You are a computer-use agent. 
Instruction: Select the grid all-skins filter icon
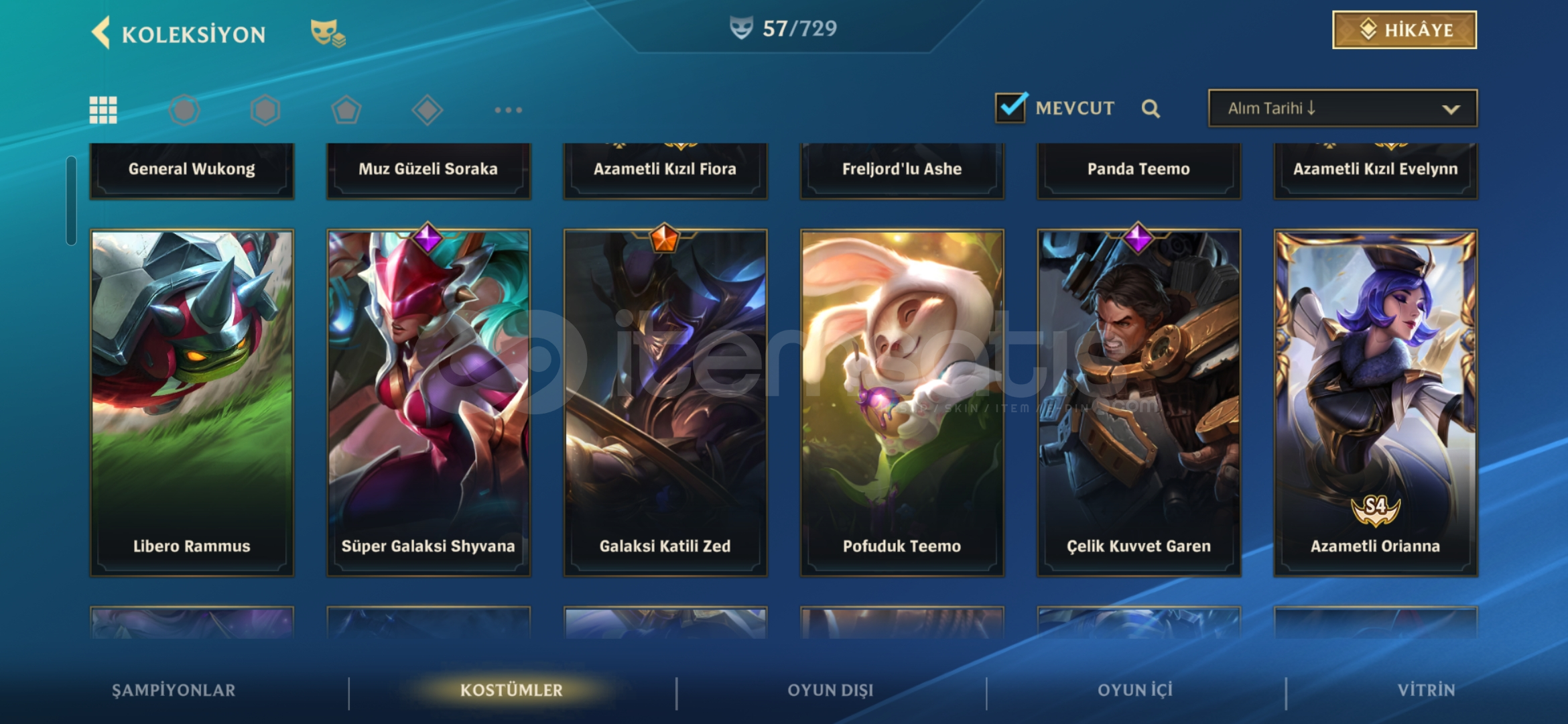pyautogui.click(x=103, y=110)
